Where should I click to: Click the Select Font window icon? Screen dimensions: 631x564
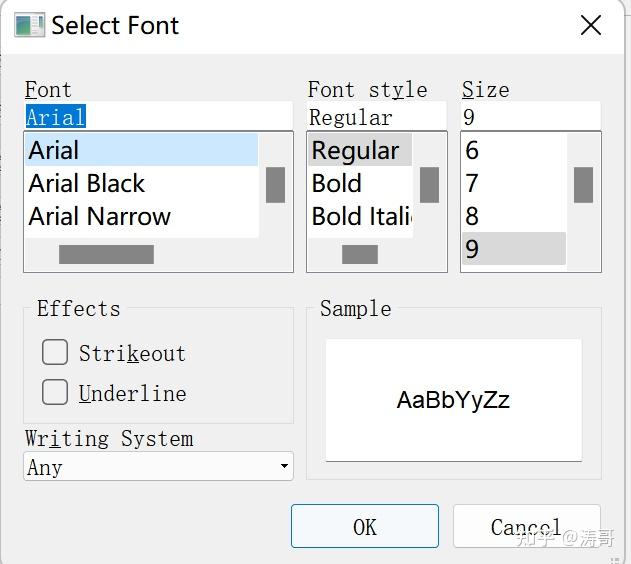tap(29, 25)
